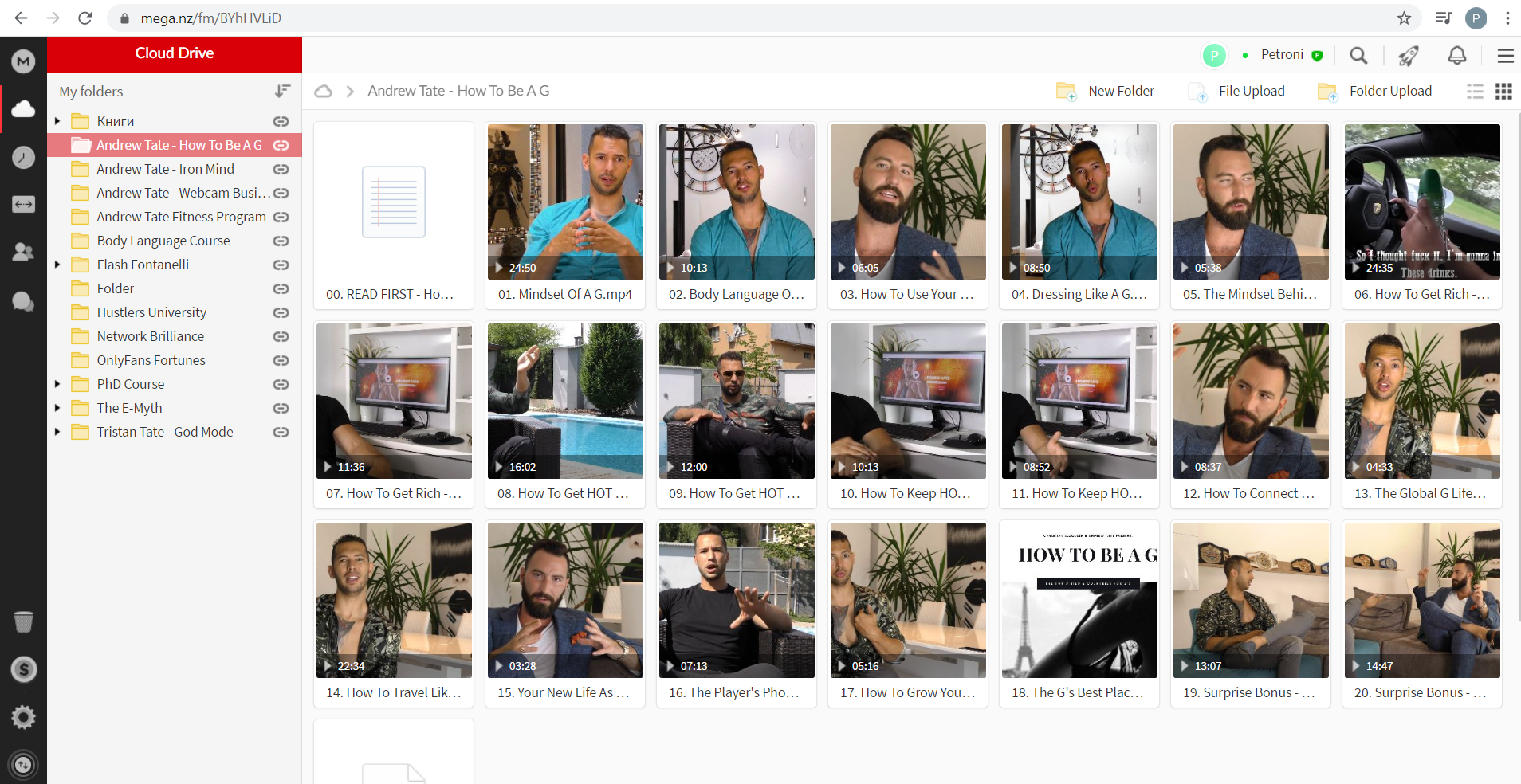Reload the page in the browser
1521x784 pixels.
85,18
